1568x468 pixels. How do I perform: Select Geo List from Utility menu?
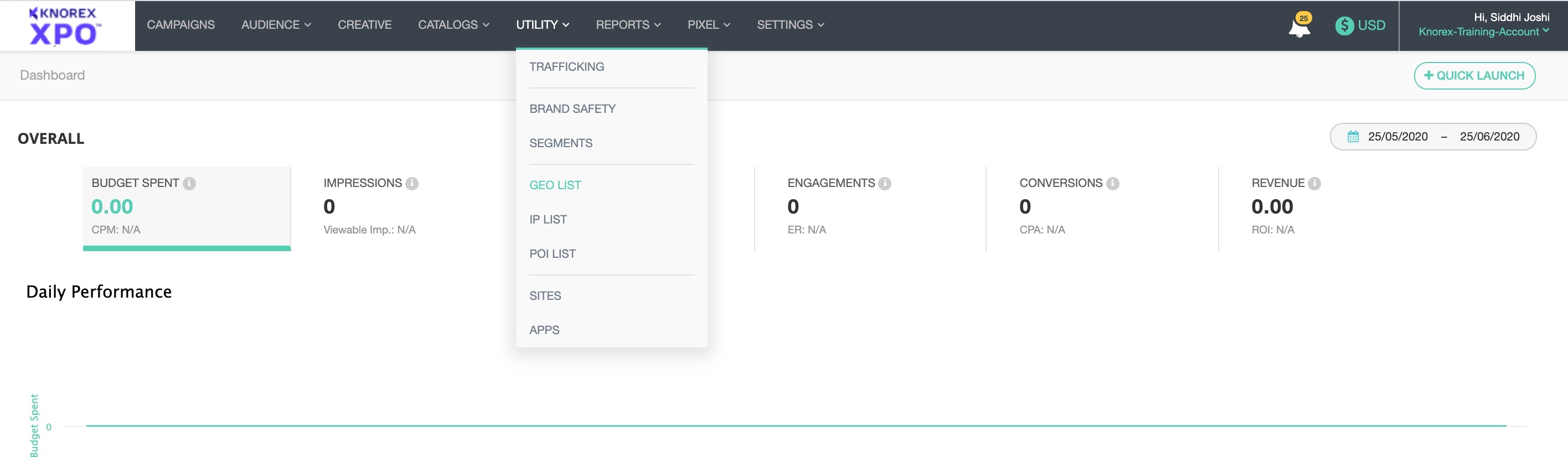click(555, 185)
